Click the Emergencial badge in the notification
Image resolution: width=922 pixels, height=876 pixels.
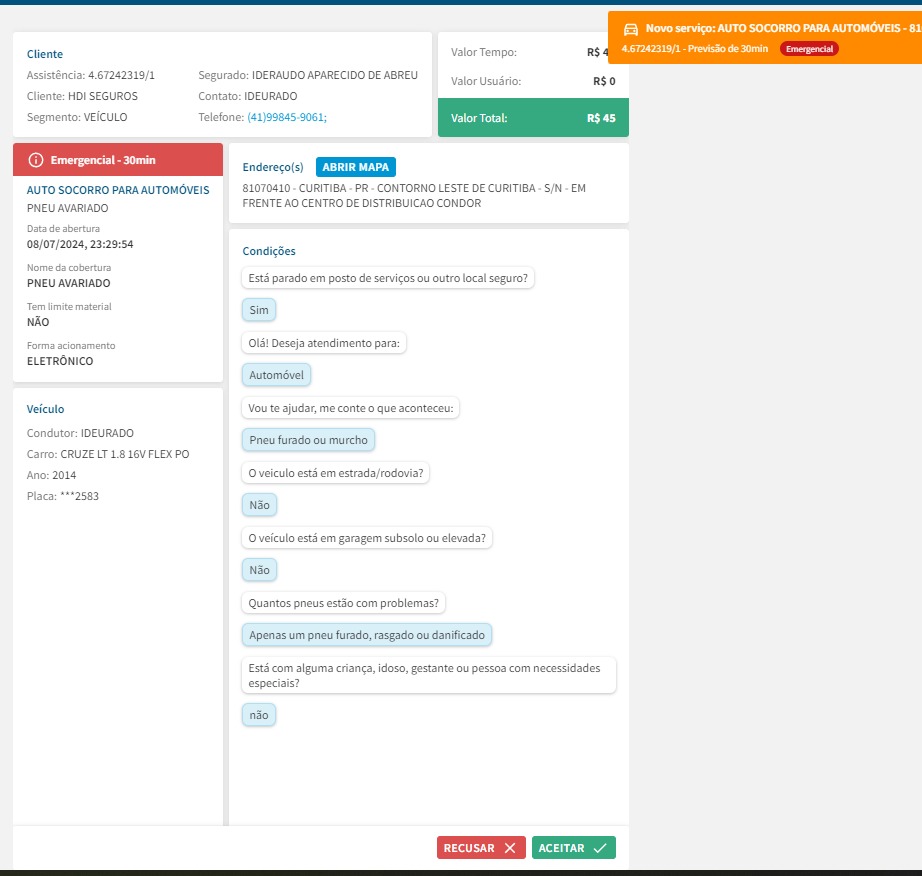point(809,49)
